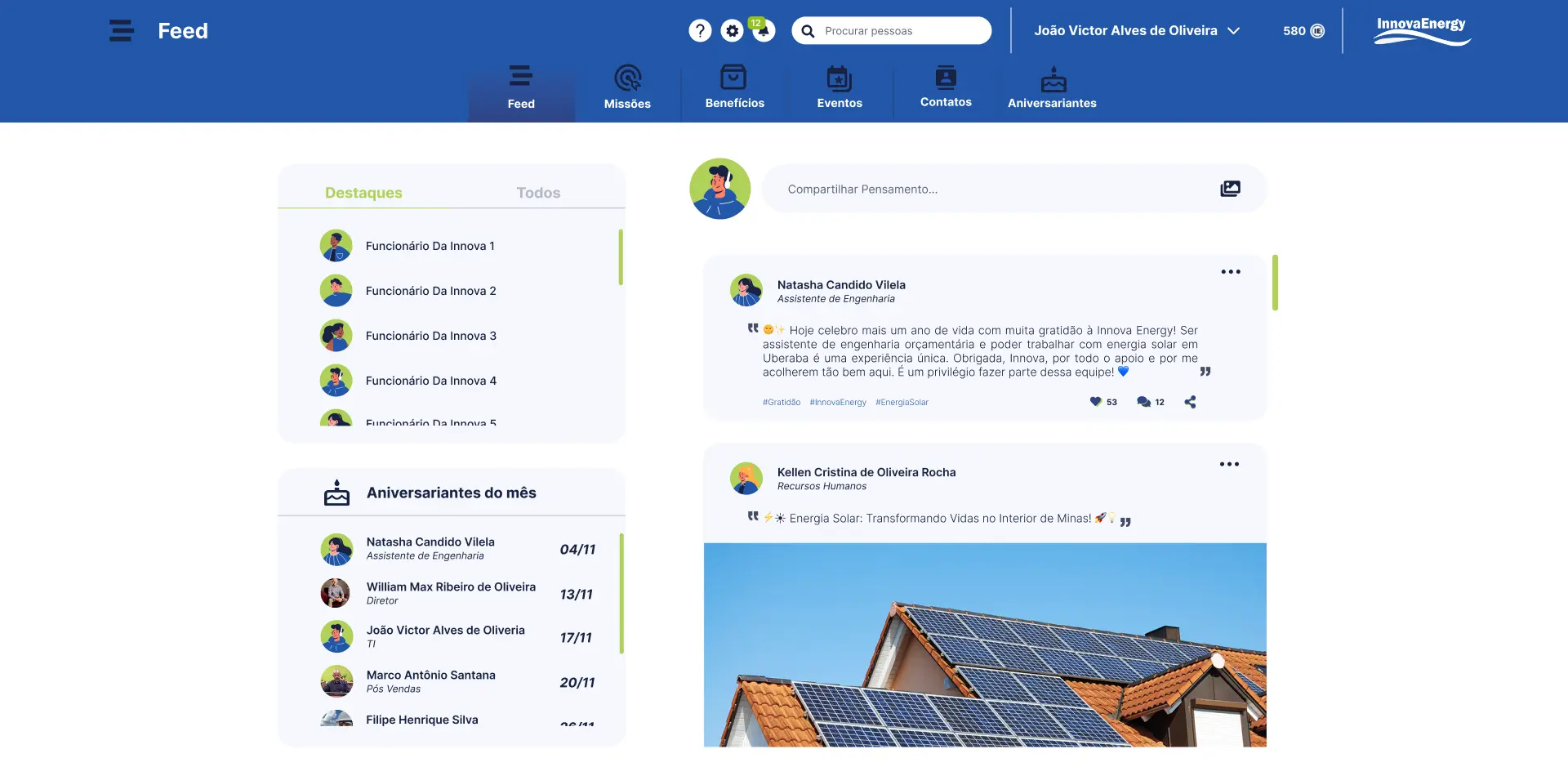Open the Missões navigation tab

627,87
